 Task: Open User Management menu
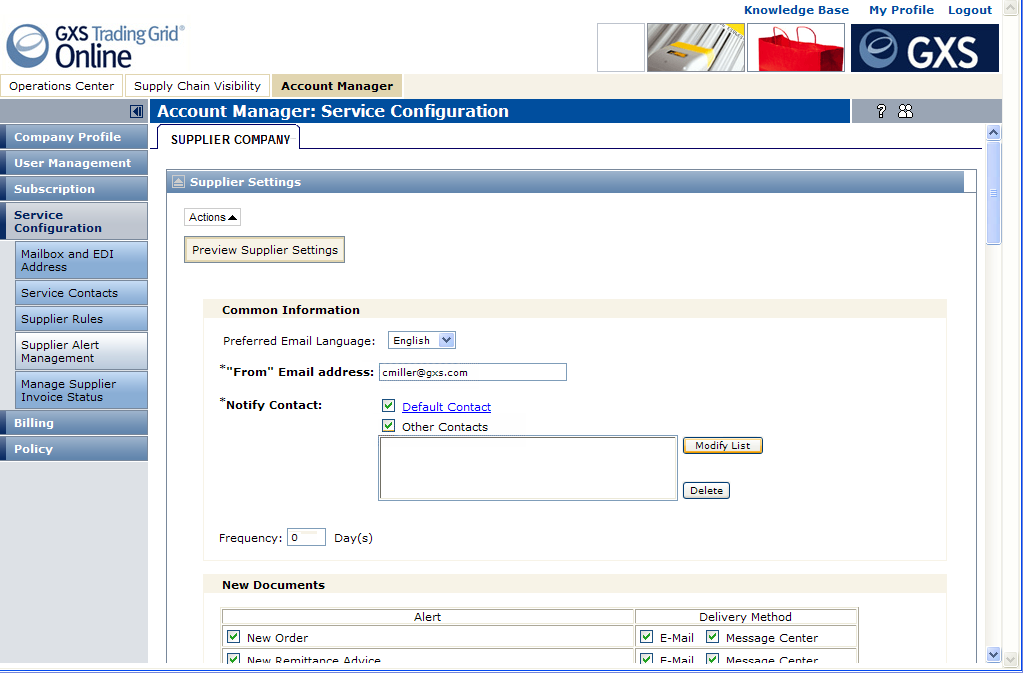[x=74, y=163]
